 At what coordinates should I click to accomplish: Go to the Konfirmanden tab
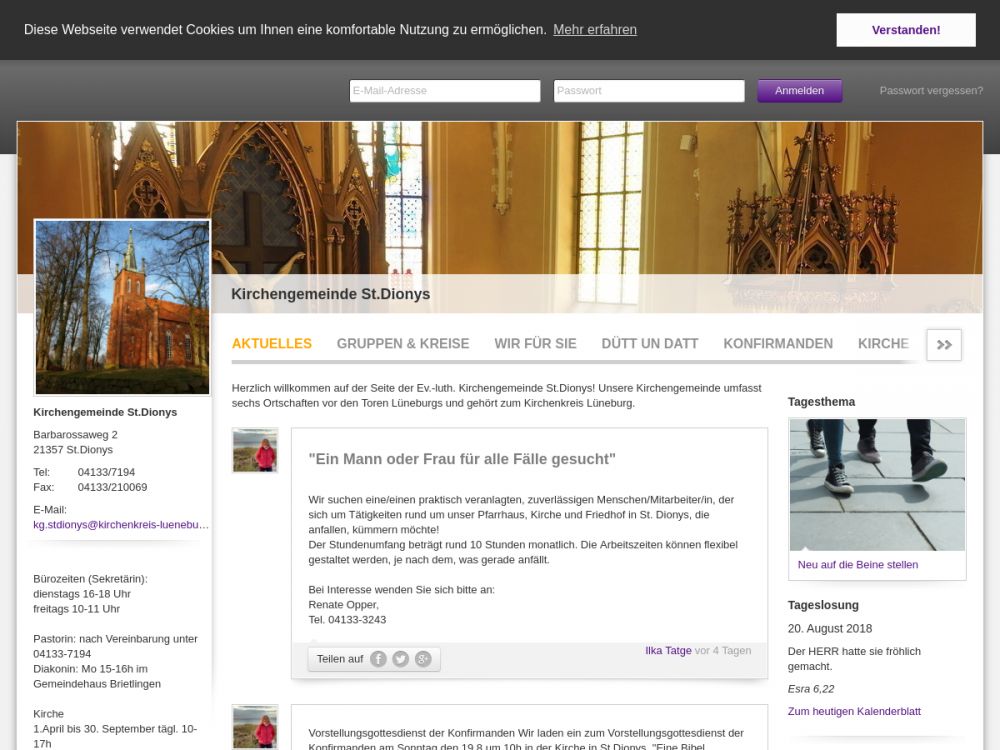[x=778, y=344]
